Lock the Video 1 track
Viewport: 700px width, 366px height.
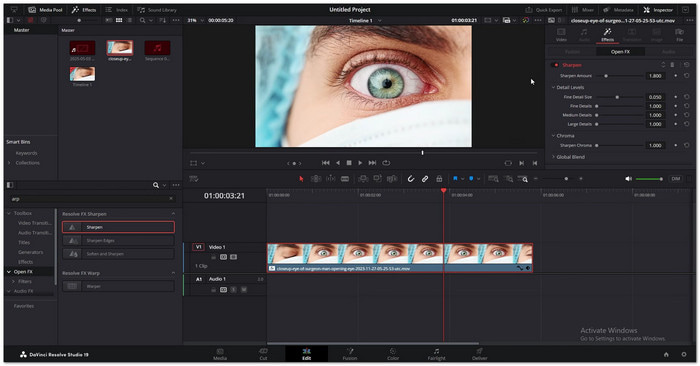(214, 257)
